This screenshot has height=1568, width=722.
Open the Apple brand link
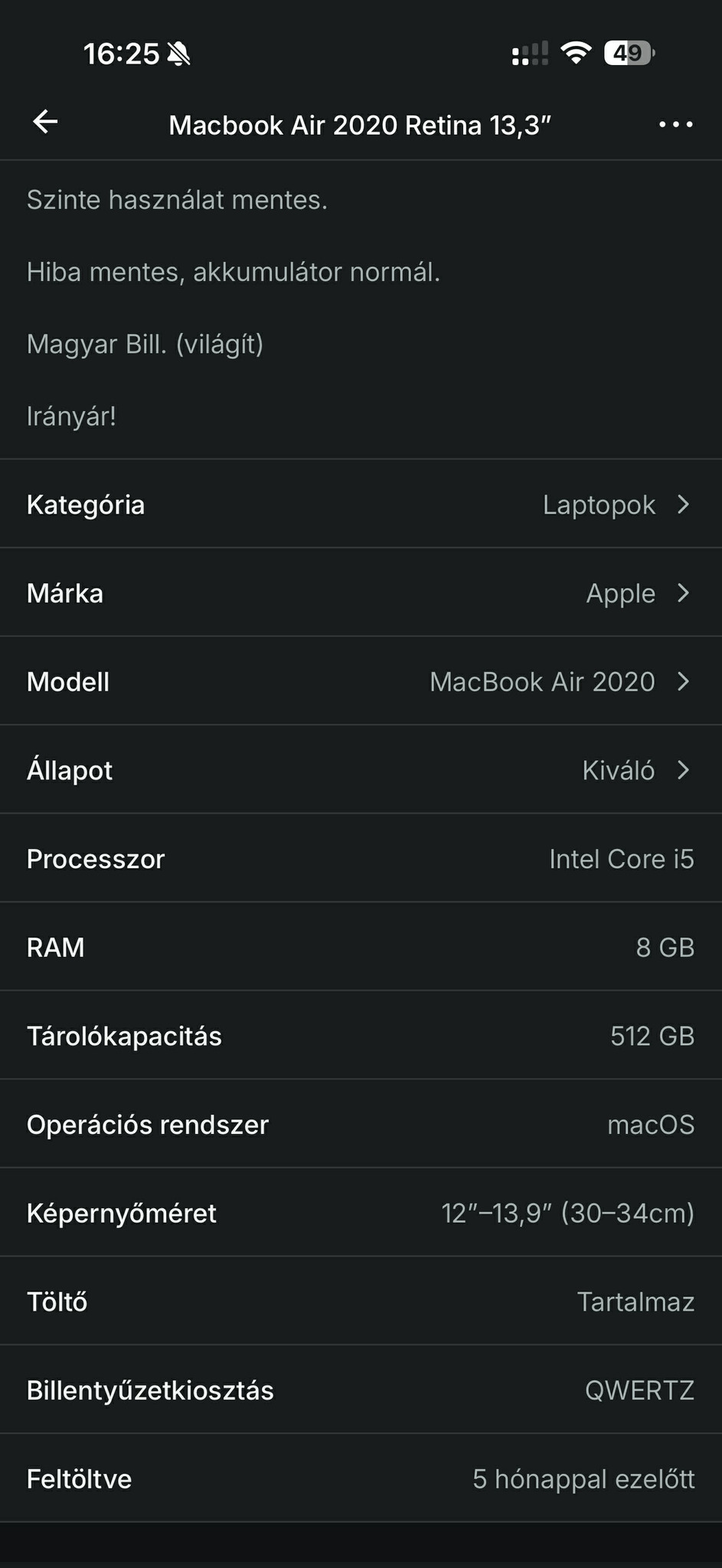pos(620,593)
